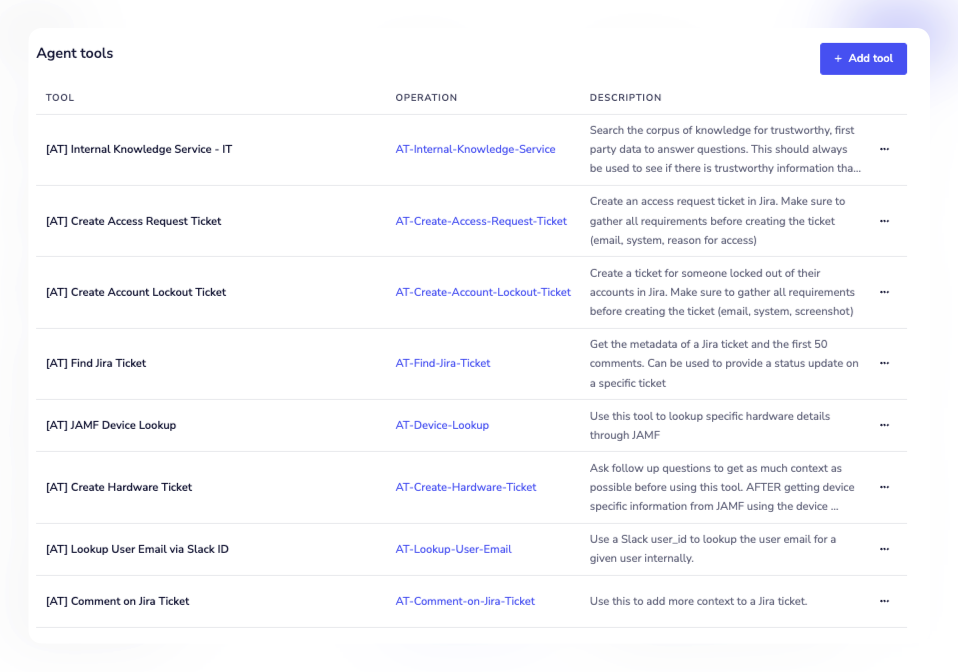This screenshot has height=672, width=958.
Task: Open options menu for Comment on Jira Ticket
Action: tap(884, 601)
